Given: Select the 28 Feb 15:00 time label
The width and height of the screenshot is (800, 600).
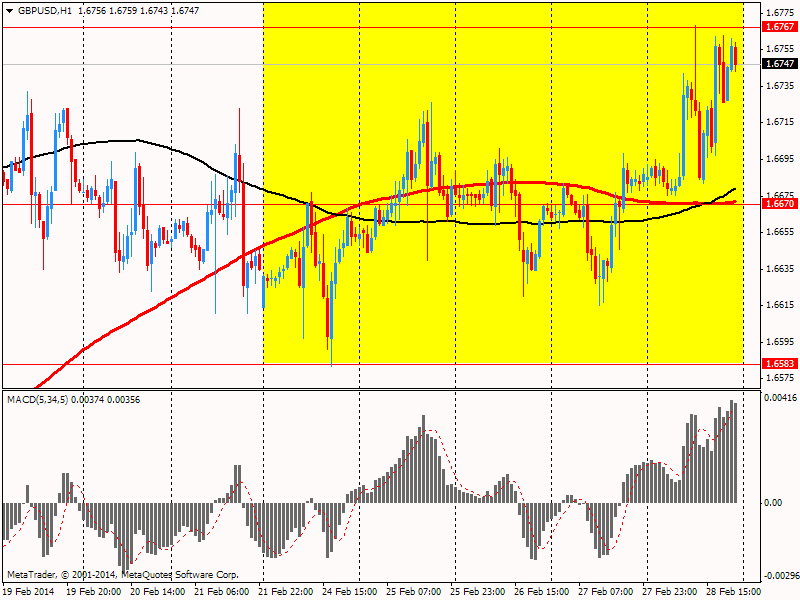Looking at the screenshot, I should 732,592.
